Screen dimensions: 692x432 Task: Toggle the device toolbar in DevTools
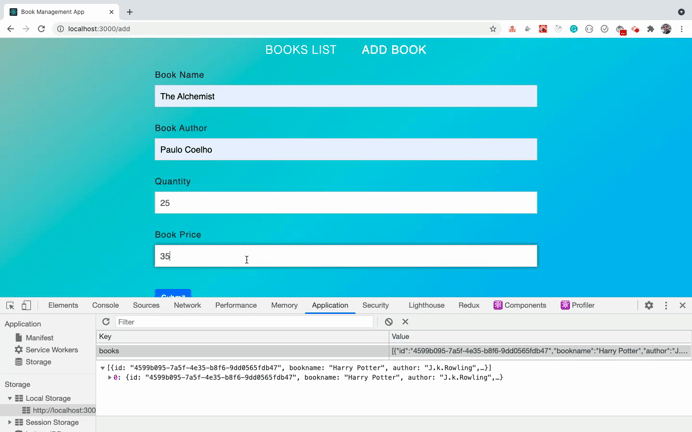26,305
